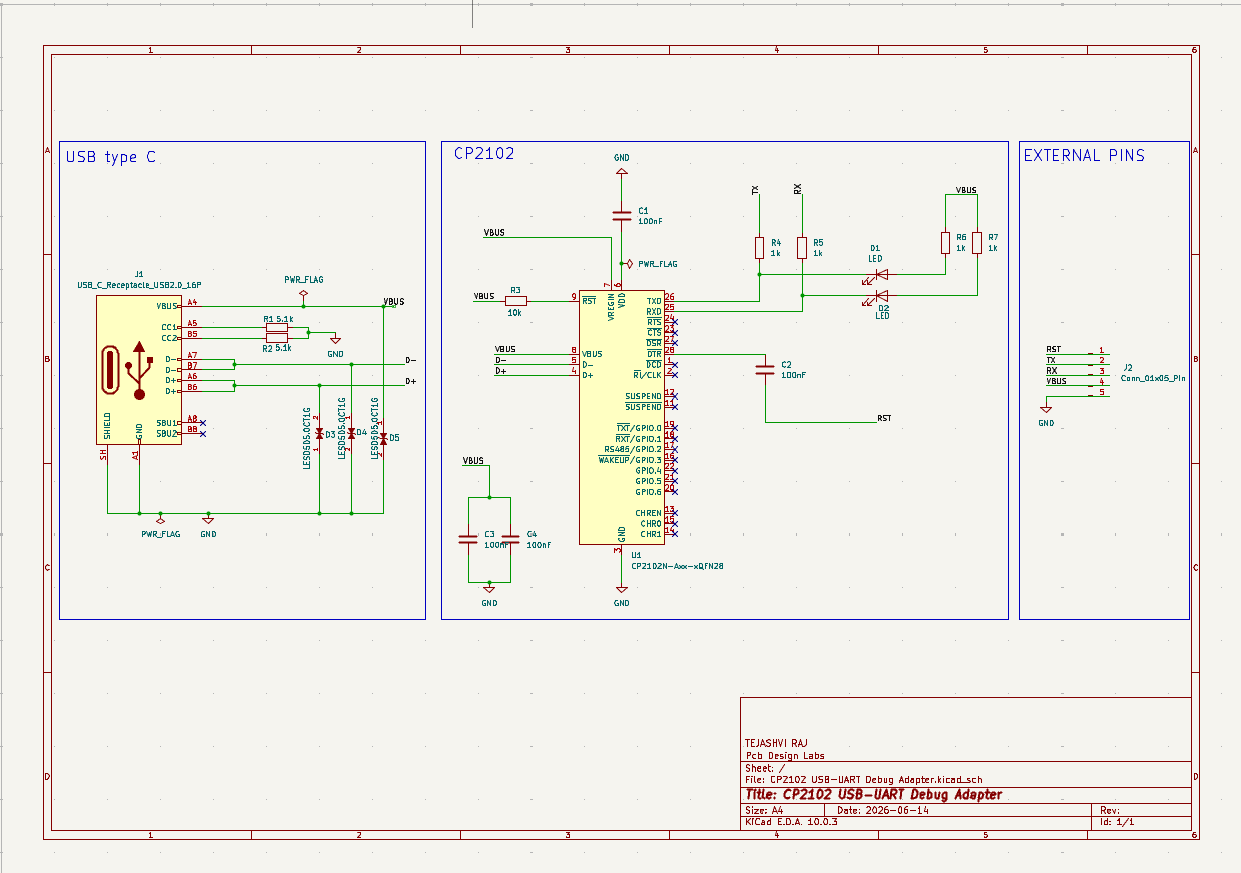Select resistor R7 symbol
The height and width of the screenshot is (873, 1241).
click(977, 242)
